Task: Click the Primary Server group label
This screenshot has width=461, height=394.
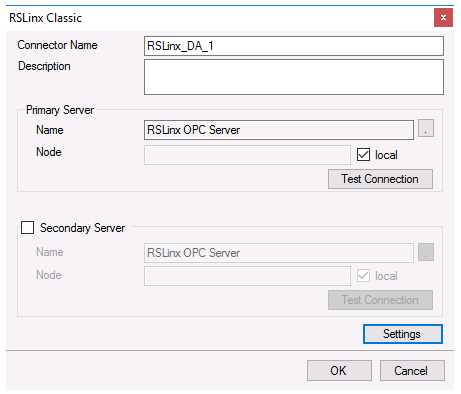Action: click(x=60, y=110)
